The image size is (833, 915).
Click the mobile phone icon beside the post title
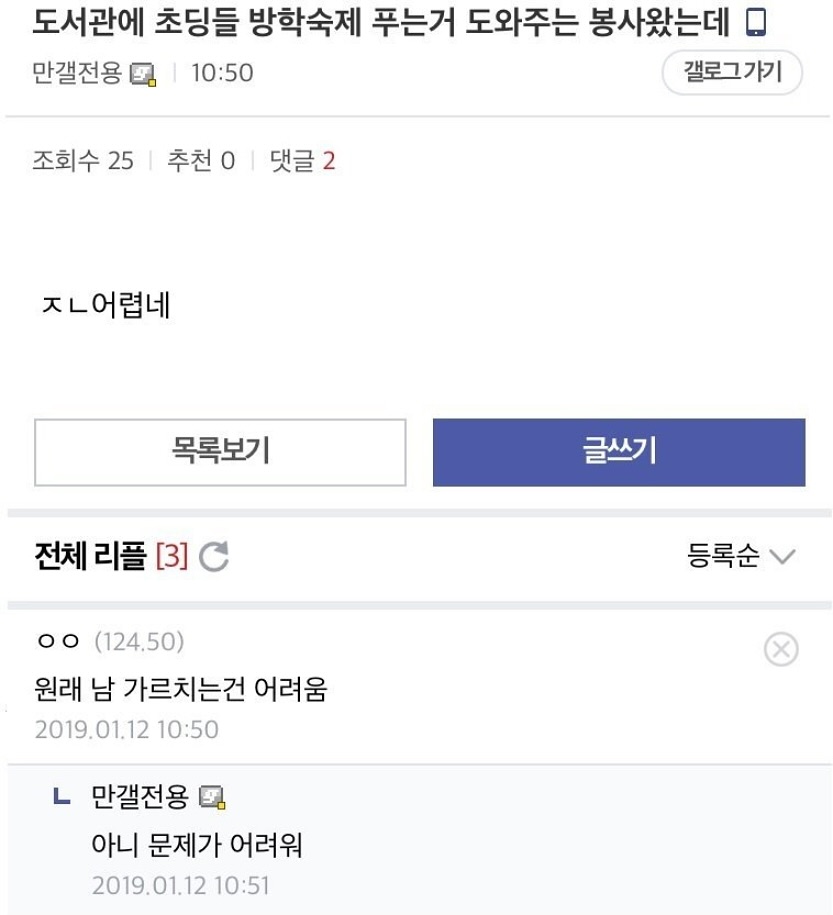pos(757,22)
